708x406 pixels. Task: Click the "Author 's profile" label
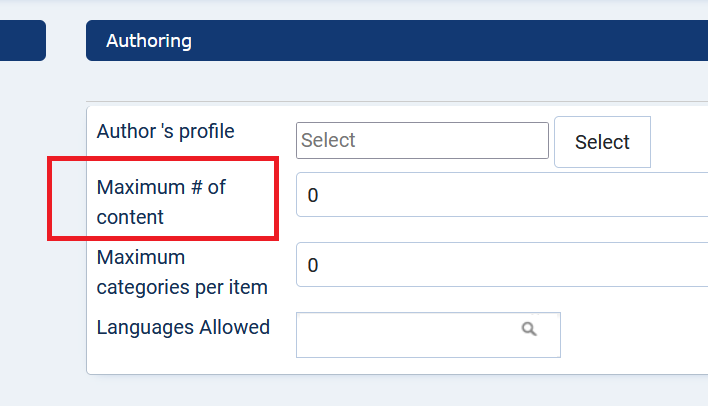point(165,131)
